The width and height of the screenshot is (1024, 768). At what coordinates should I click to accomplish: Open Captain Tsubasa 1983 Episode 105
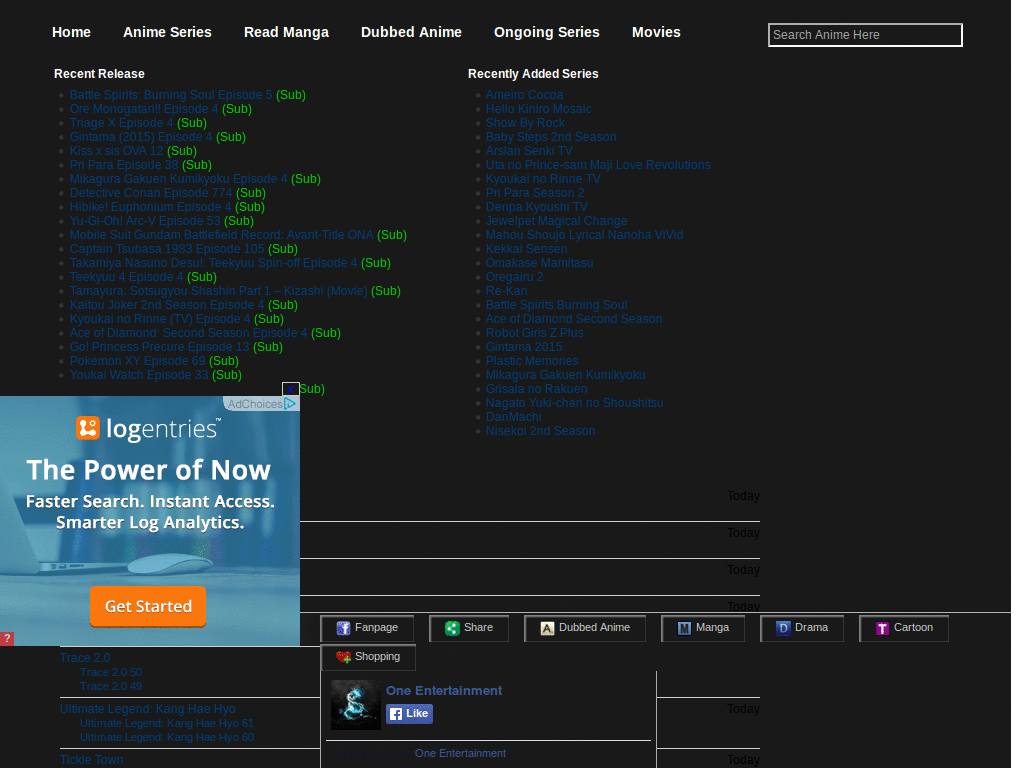point(167,249)
